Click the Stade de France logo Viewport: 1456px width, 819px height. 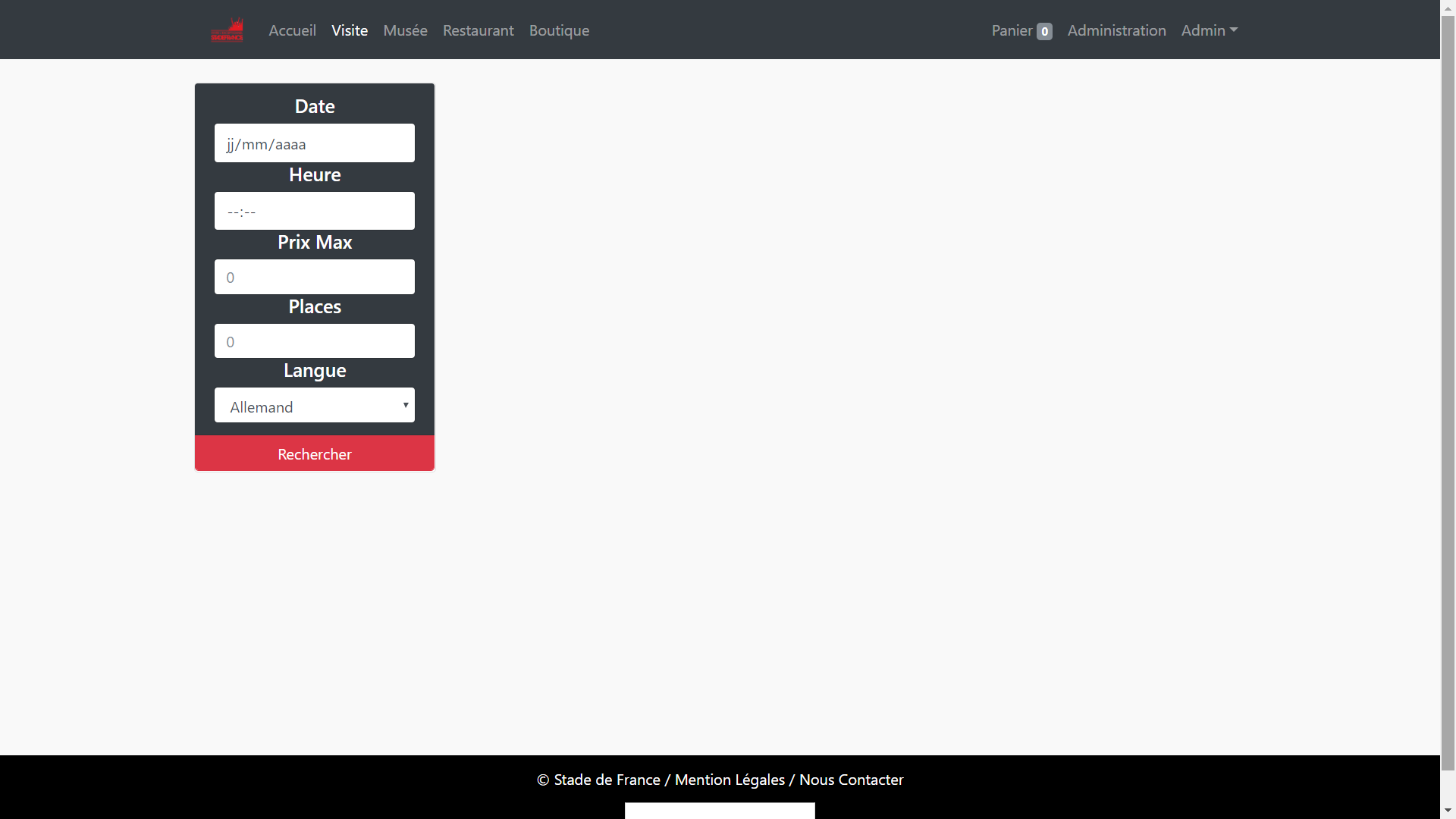point(227,30)
